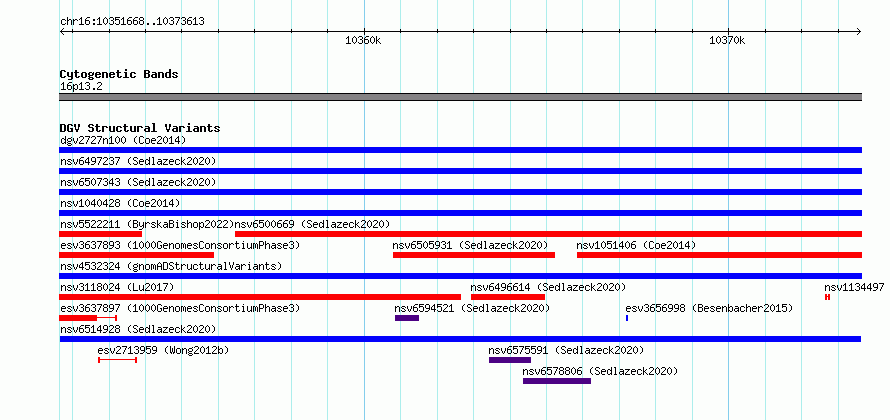The height and width of the screenshot is (420, 890).
Task: Open the nsv6505931 (Sedlazeck2020) variant label
Action: pyautogui.click(x=471, y=245)
